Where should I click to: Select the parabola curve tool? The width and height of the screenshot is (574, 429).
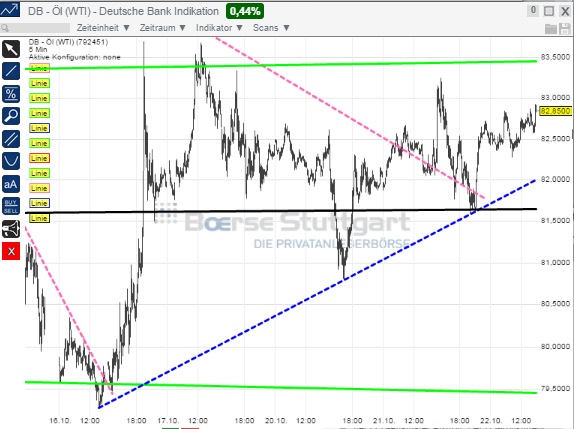(x=11, y=161)
